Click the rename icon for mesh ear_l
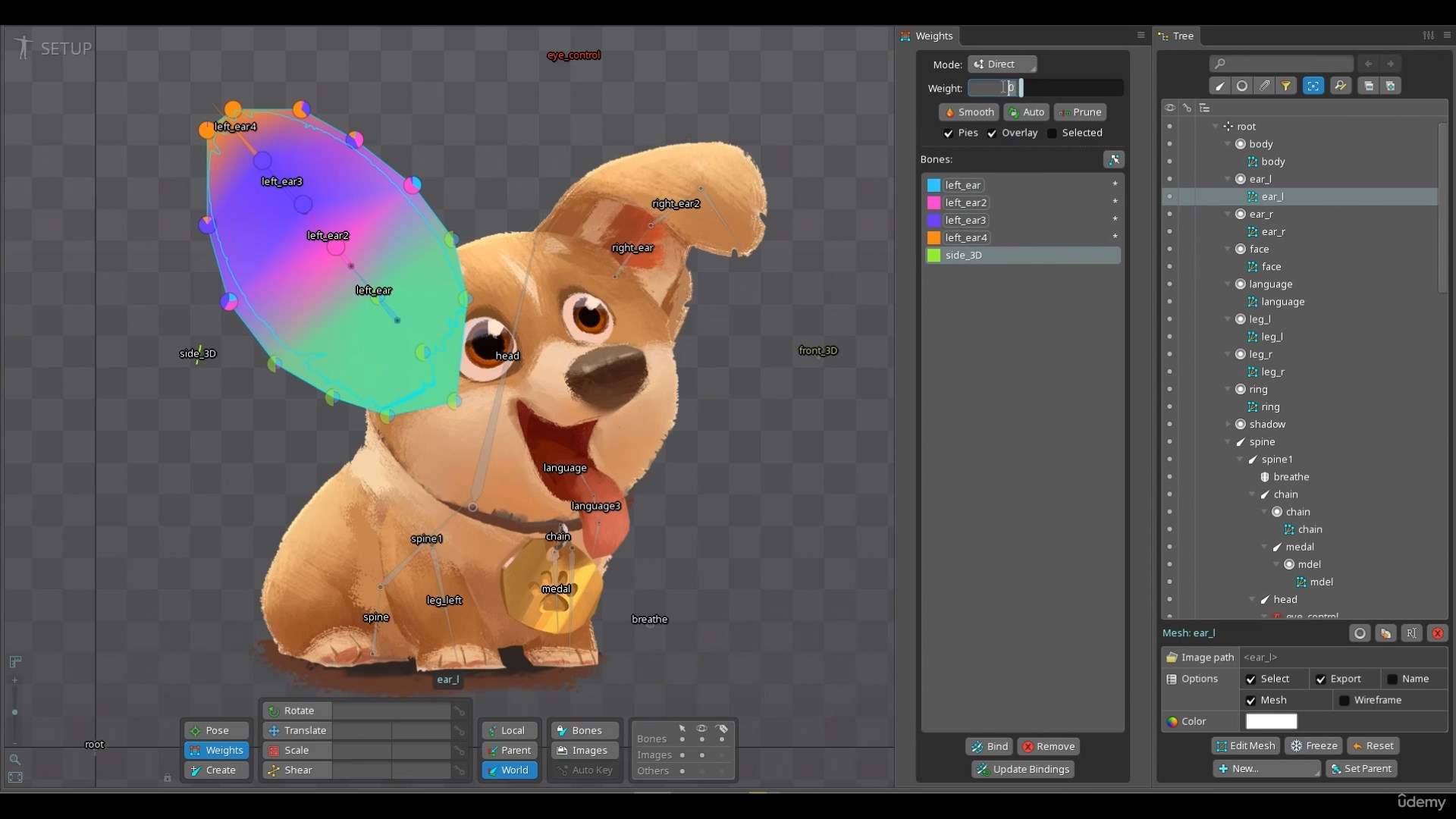 click(1411, 633)
